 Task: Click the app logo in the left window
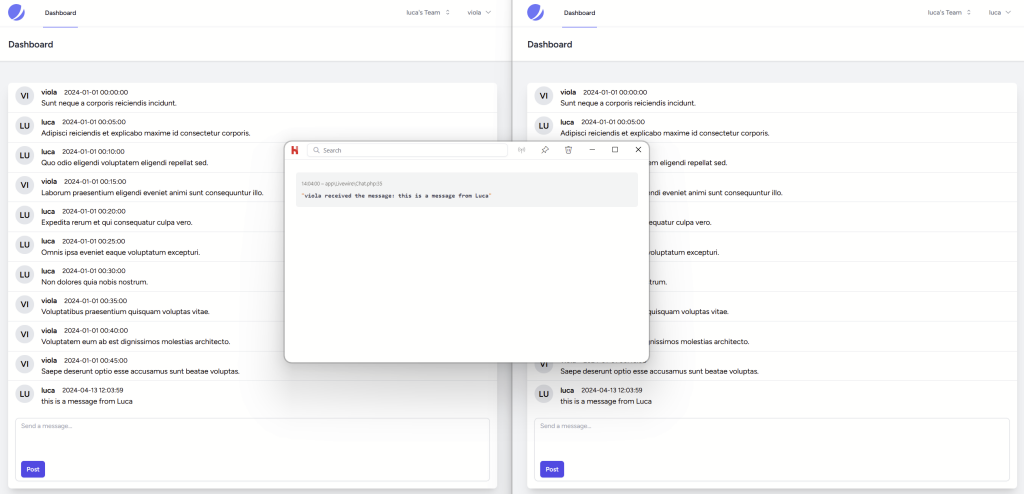point(16,13)
